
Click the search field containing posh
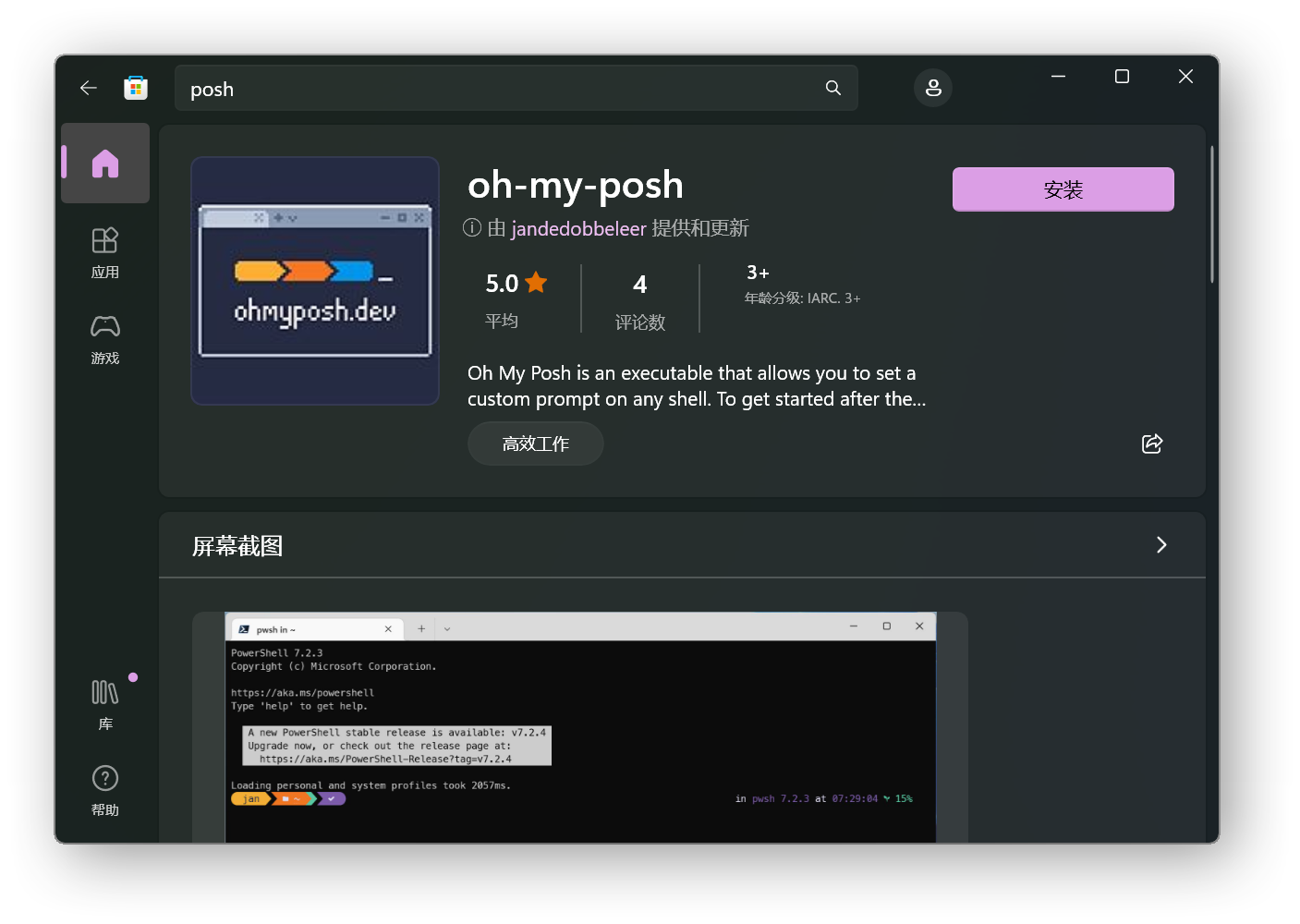click(516, 89)
